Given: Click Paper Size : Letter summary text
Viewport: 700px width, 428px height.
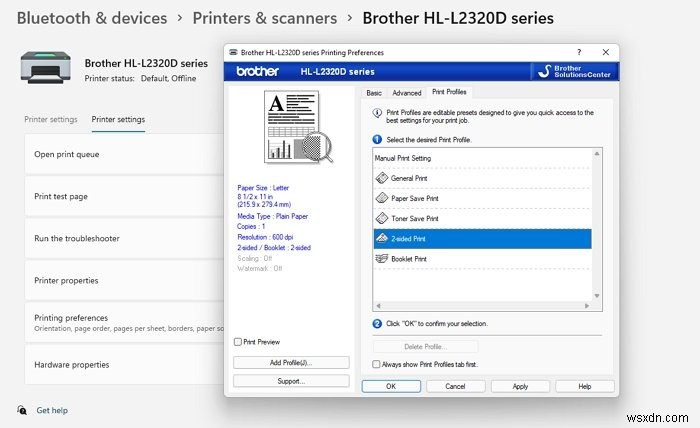Looking at the screenshot, I should (263, 188).
